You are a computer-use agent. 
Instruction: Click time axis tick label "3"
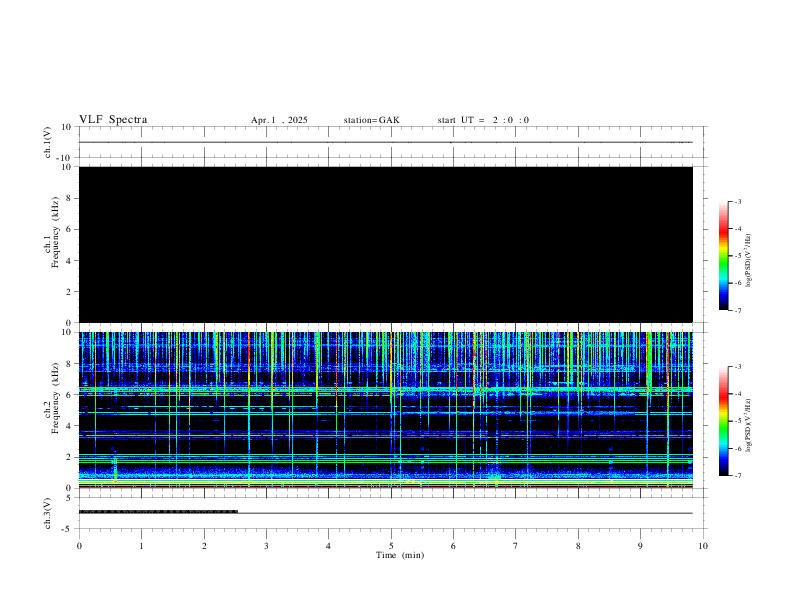coord(266,546)
